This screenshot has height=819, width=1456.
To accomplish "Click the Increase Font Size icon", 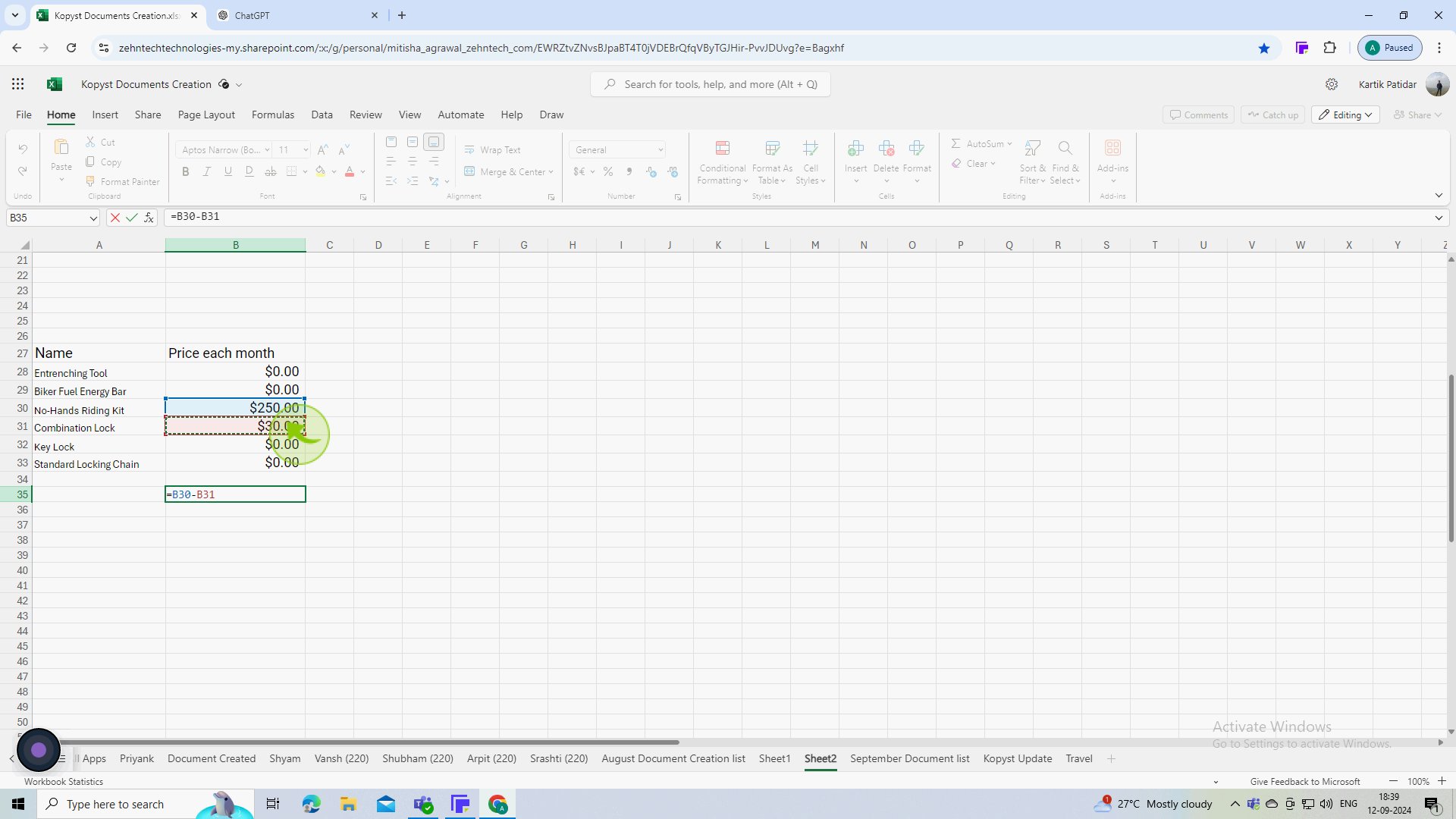I will click(323, 149).
